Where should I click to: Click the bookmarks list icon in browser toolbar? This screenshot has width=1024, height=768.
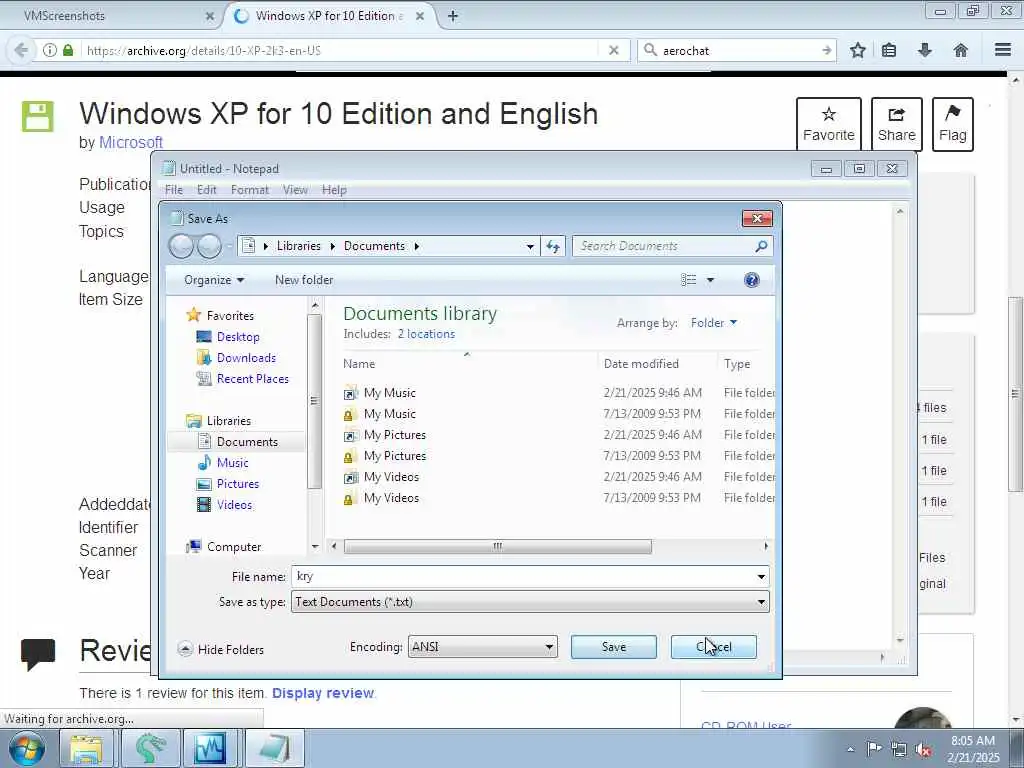[889, 50]
